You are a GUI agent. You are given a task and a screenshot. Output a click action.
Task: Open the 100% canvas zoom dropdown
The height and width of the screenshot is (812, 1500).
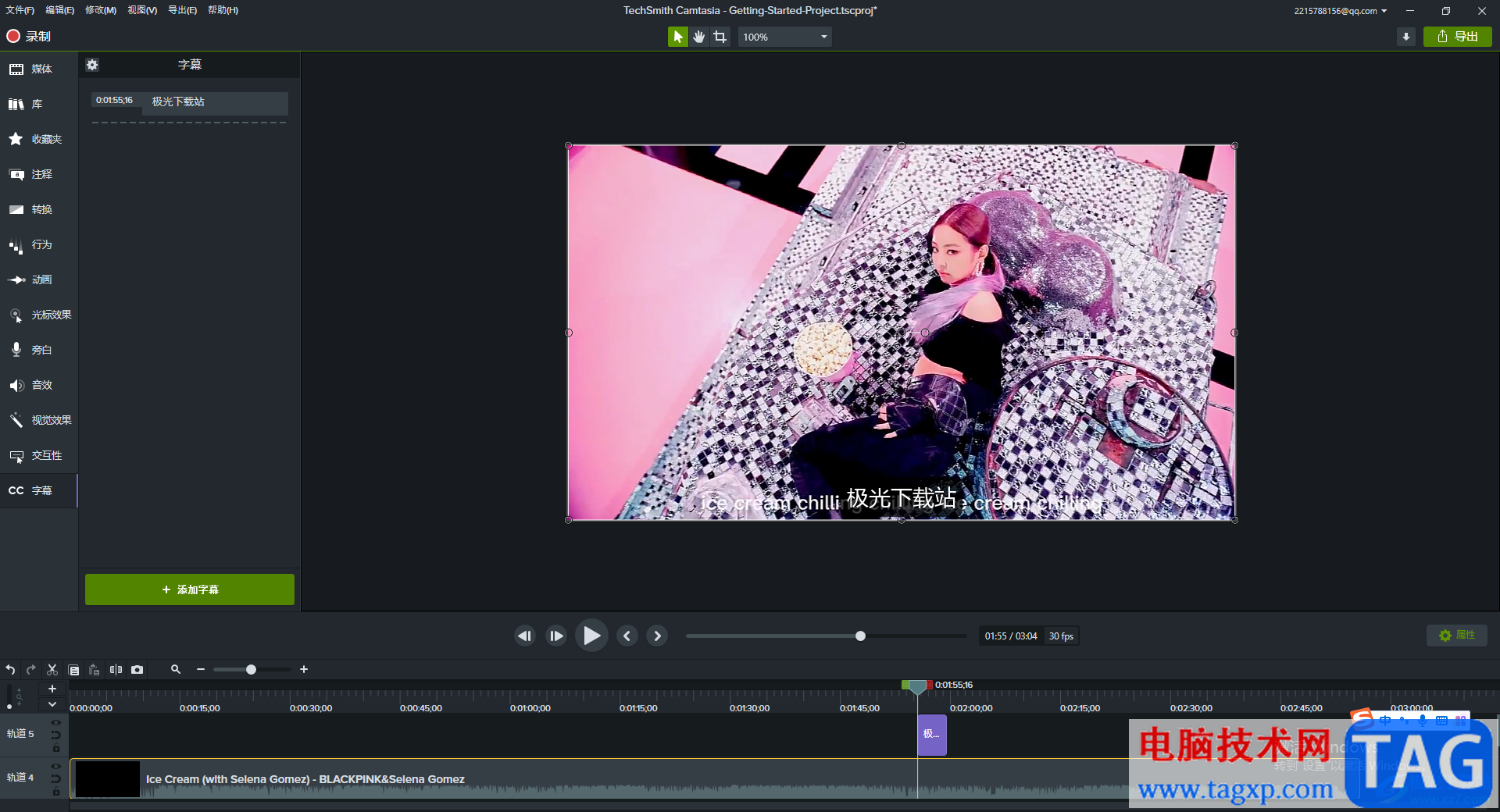point(784,37)
